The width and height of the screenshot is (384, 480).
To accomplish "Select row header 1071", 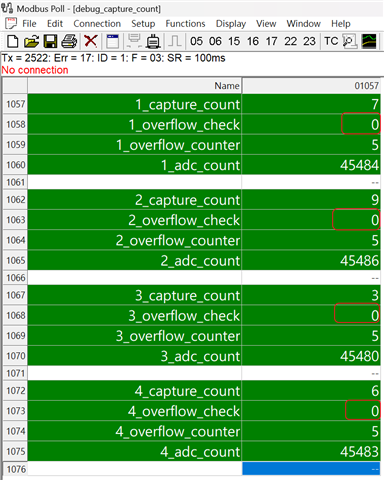I will coord(15,373).
